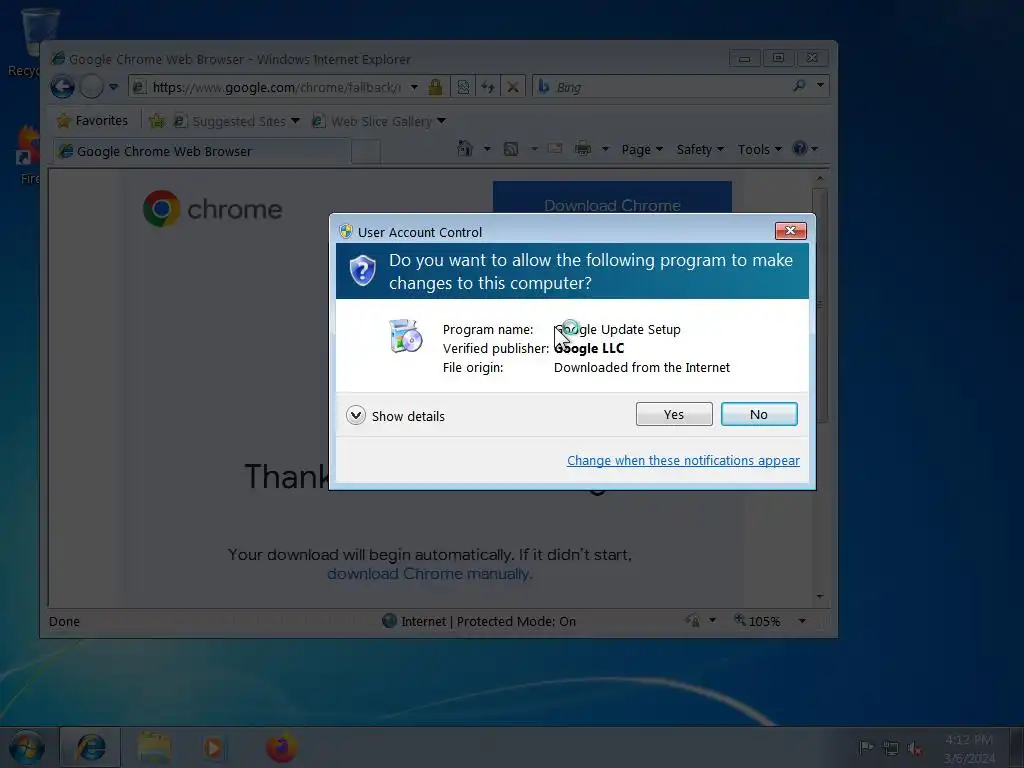Click the IE page vertical scrollbar
The image size is (1024, 768).
[820, 387]
